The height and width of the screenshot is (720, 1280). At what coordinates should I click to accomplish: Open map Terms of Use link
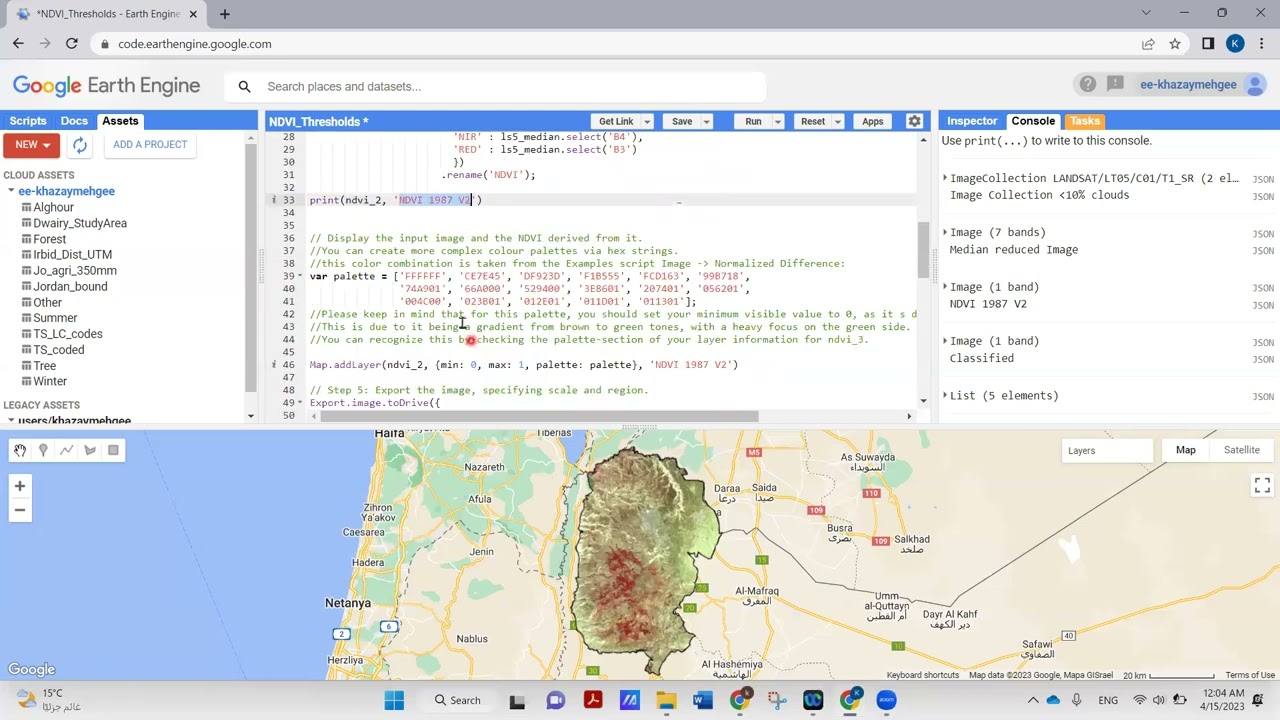point(1250,675)
